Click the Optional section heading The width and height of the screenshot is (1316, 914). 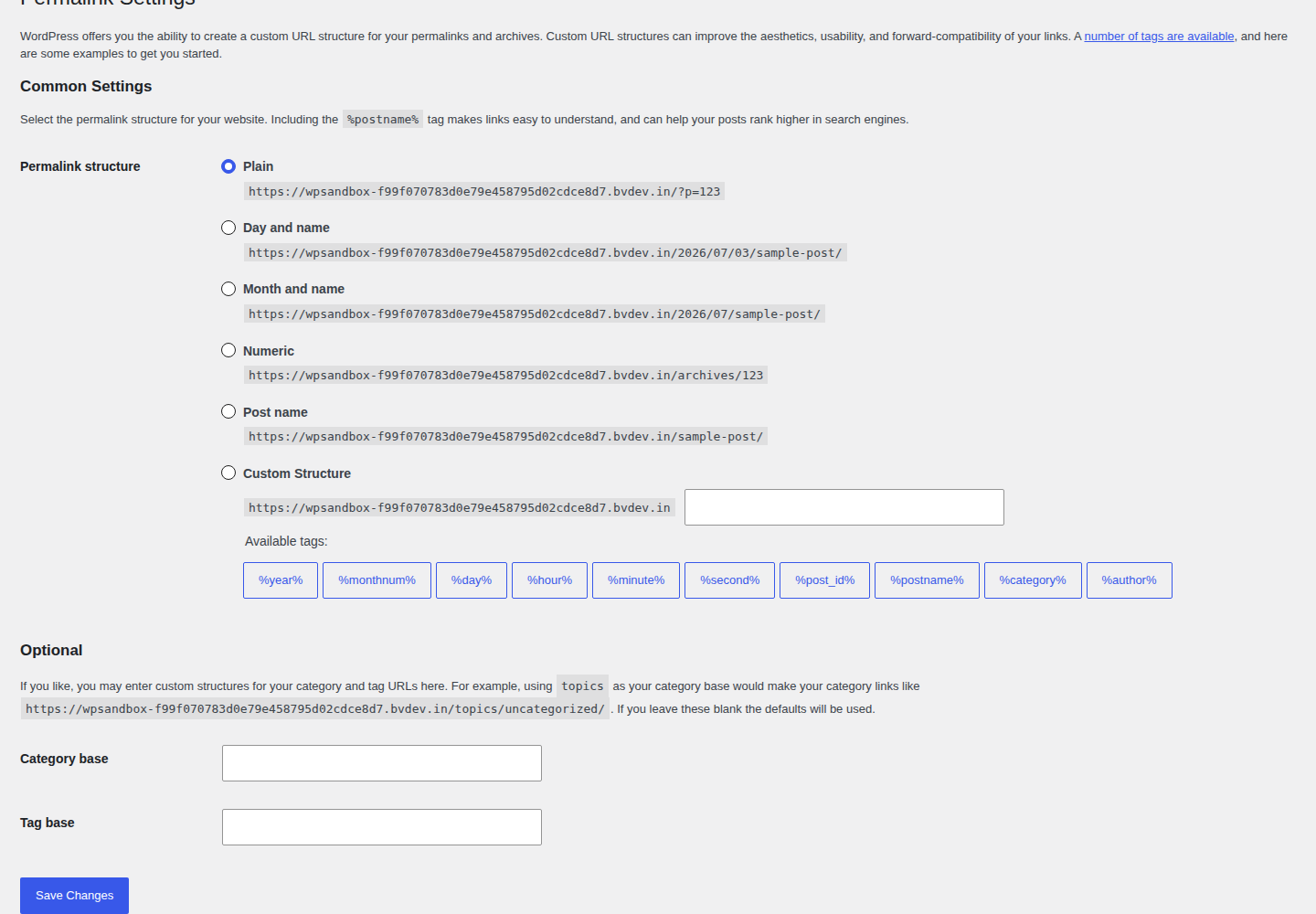[51, 651]
